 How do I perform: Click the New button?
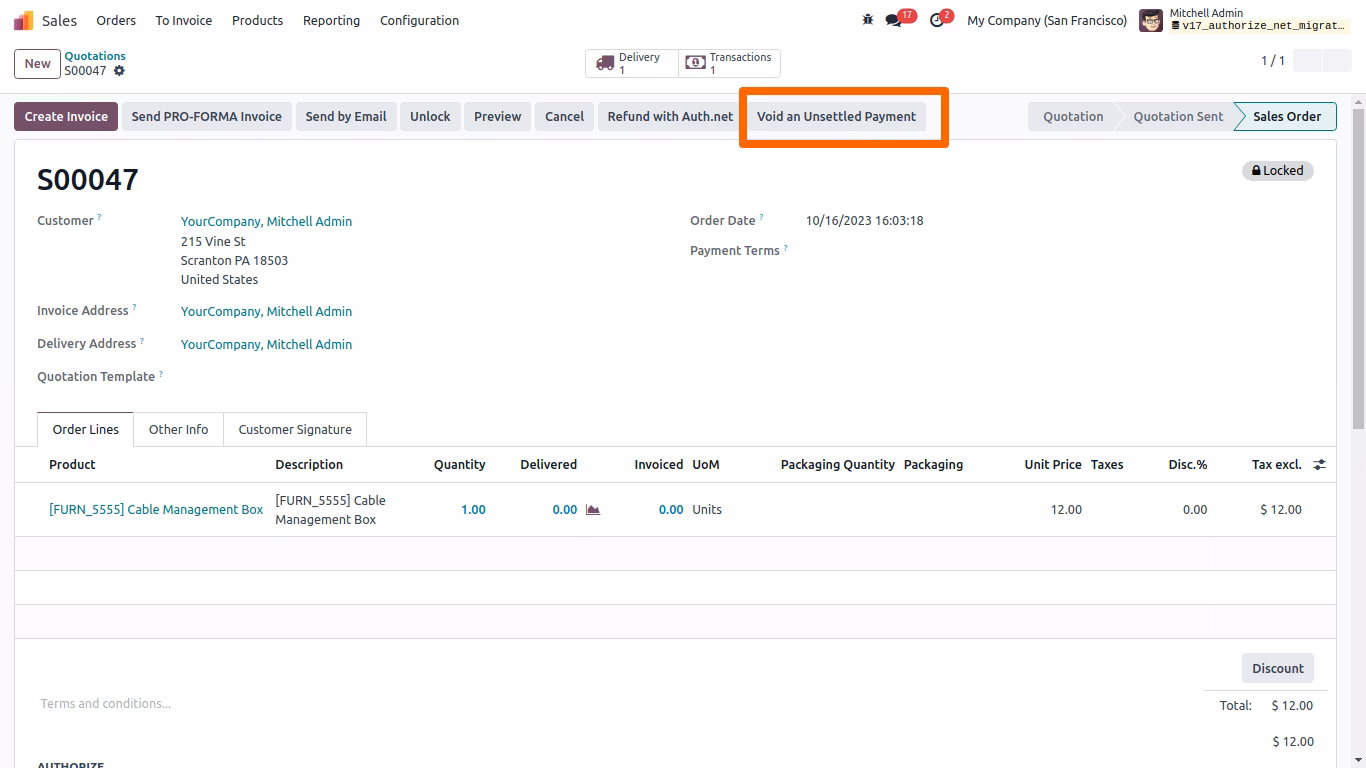(38, 64)
